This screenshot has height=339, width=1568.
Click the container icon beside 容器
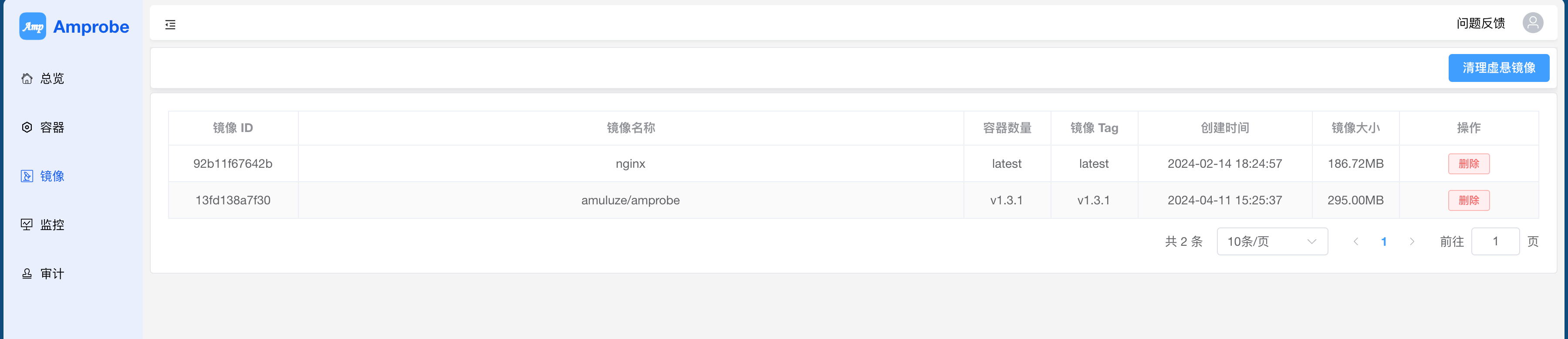[x=27, y=127]
